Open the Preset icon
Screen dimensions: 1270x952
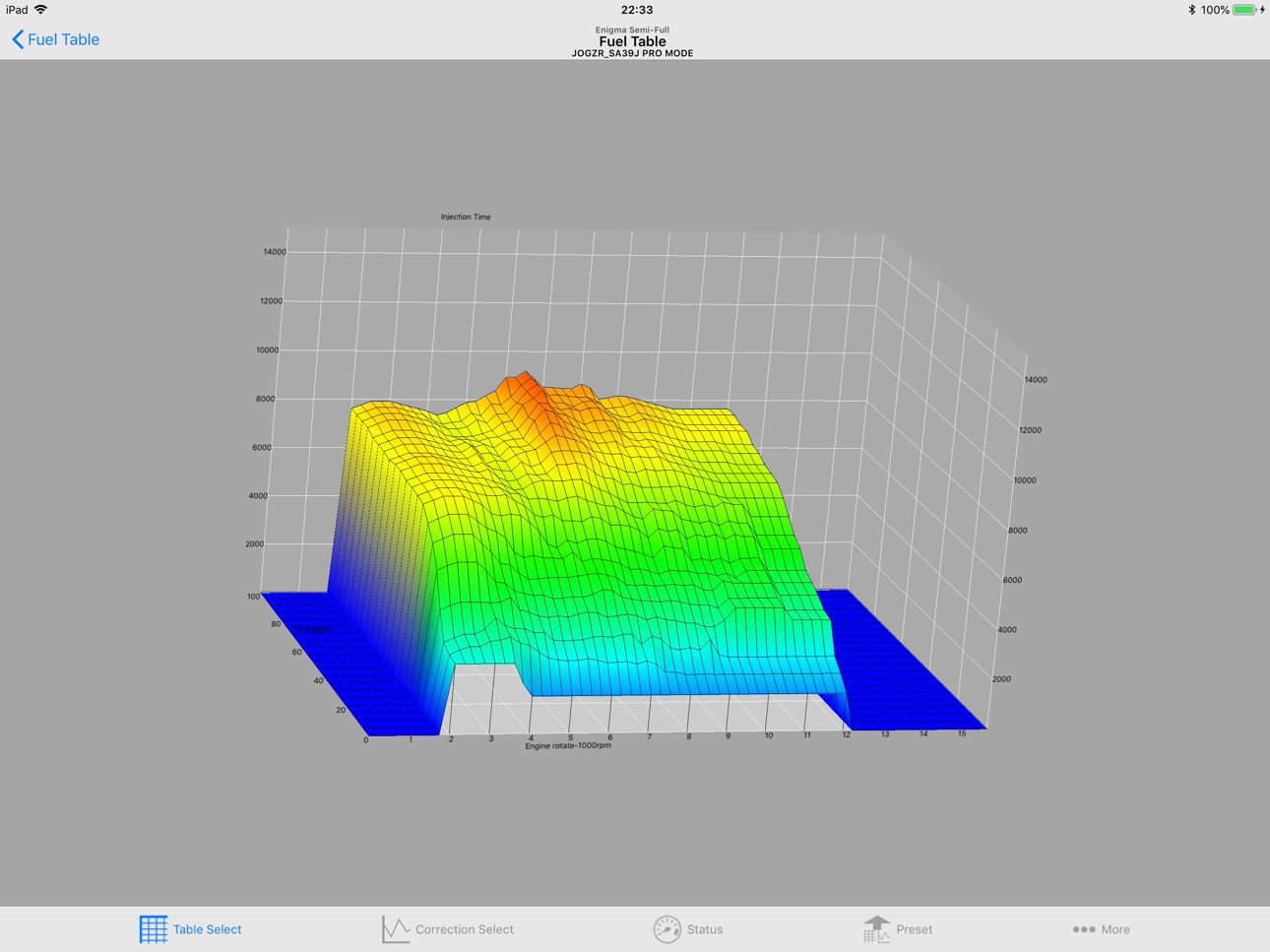(x=876, y=929)
